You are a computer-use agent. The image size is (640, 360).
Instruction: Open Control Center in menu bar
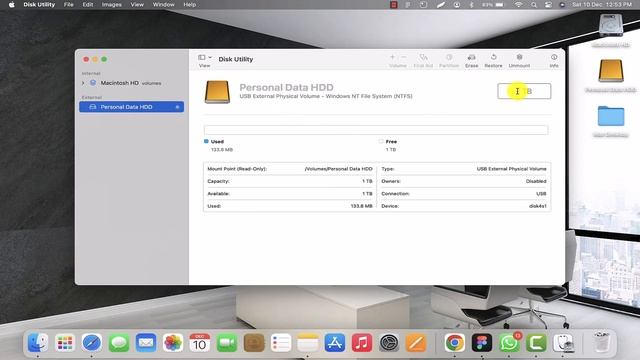click(x=548, y=4)
